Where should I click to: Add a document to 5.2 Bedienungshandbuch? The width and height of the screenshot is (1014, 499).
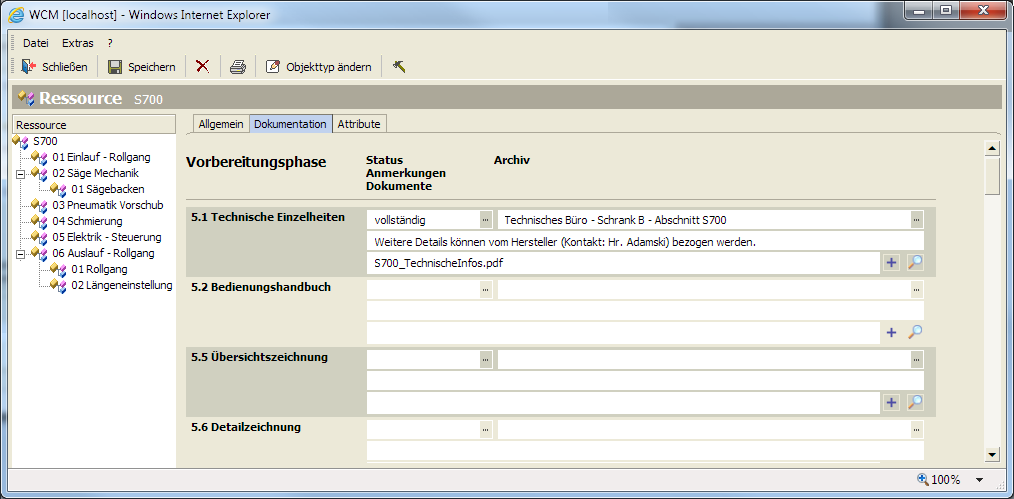pos(891,333)
